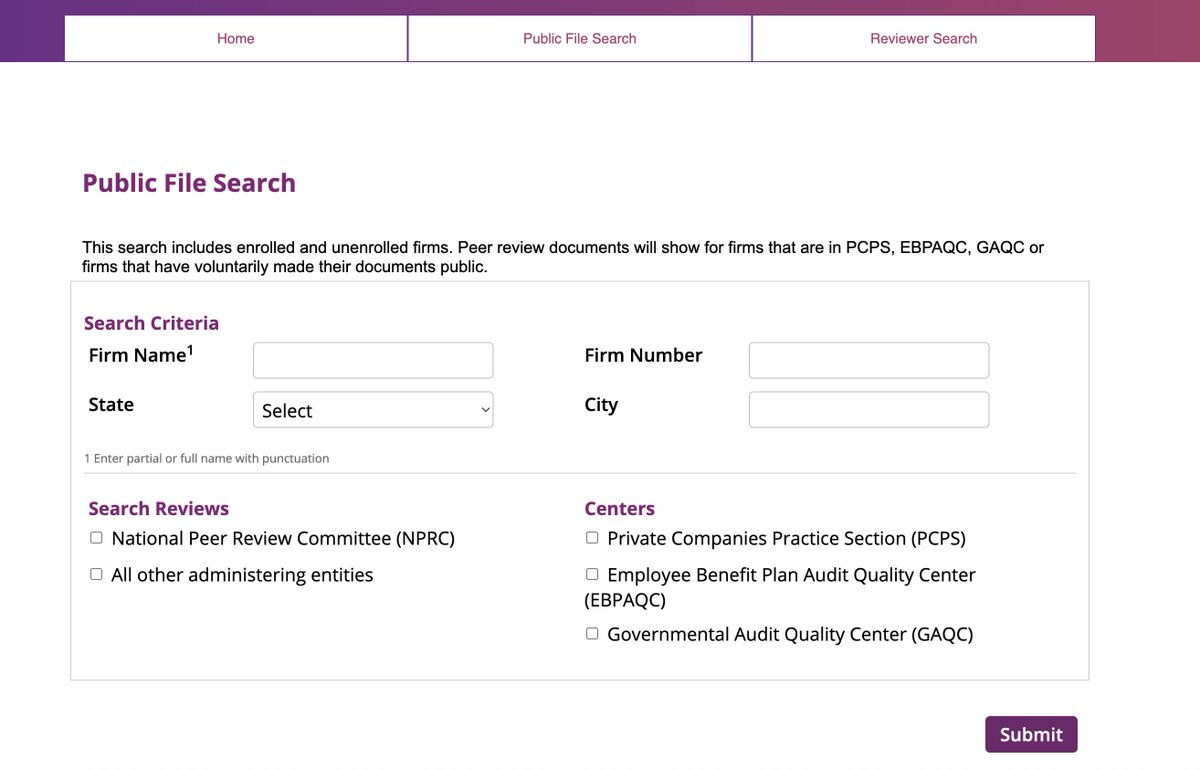Select the Public File Search tab
Screen dimensions: 1200x770
tap(579, 38)
